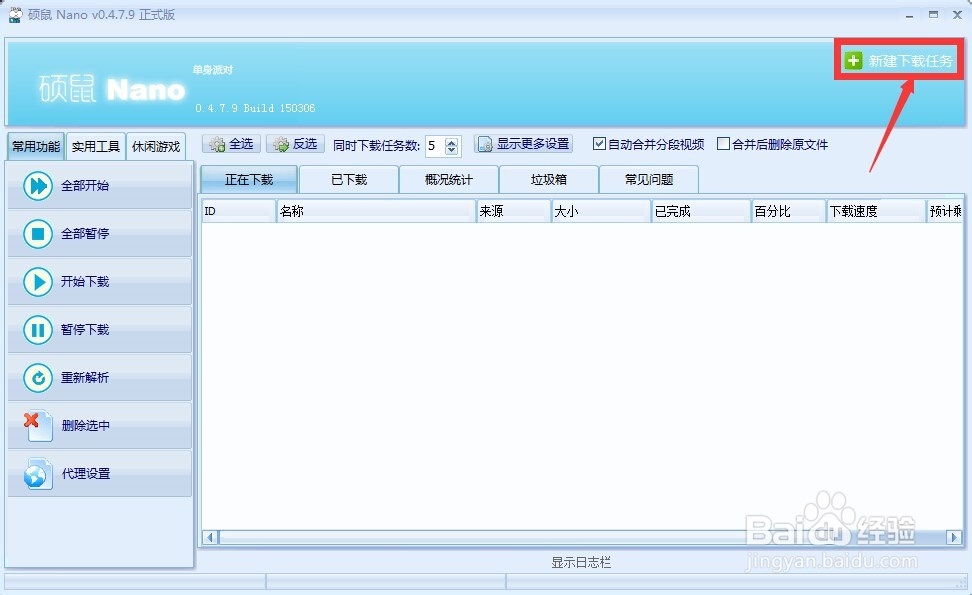The height and width of the screenshot is (595, 972).
Task: Click the 硕鼠 app icon in title bar
Action: click(15, 14)
